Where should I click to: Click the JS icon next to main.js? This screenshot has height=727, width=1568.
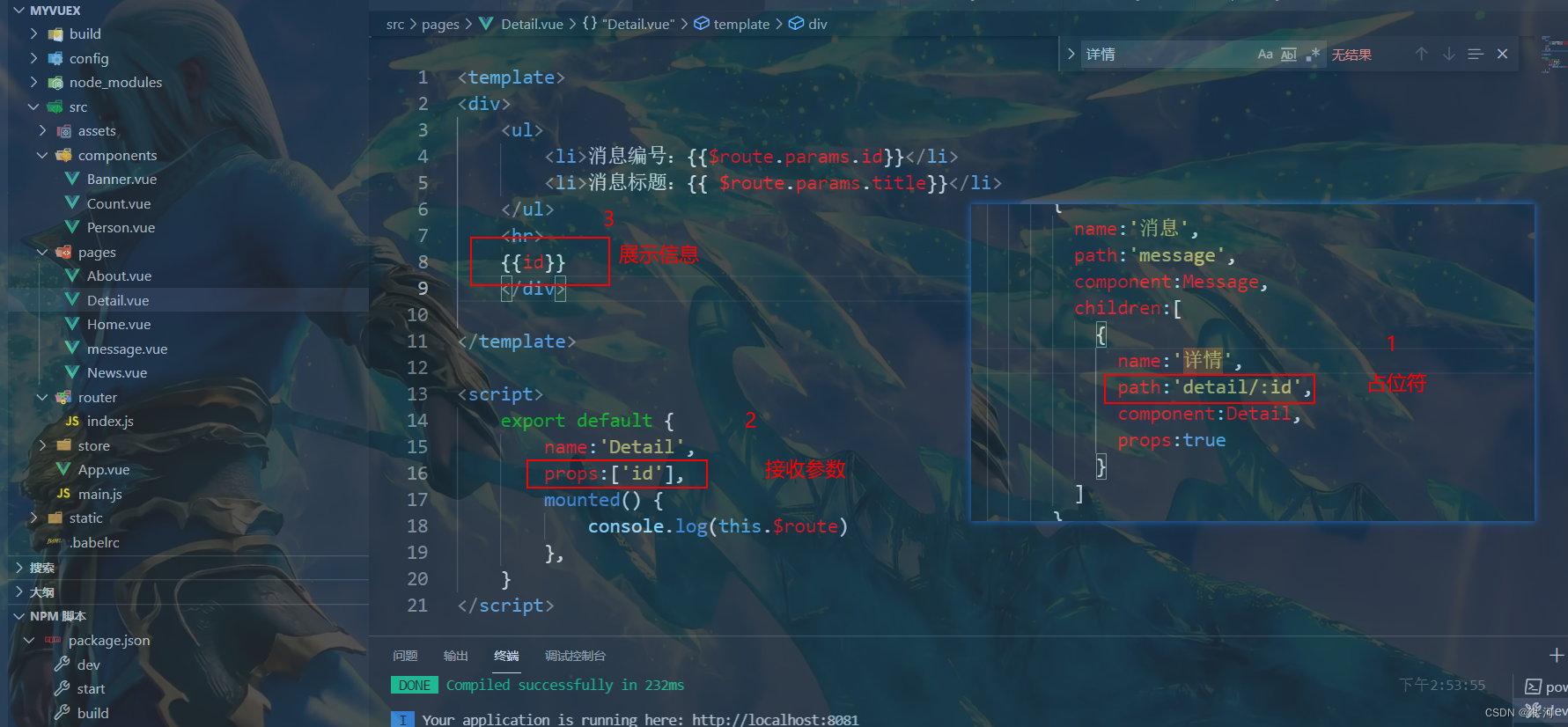click(x=63, y=494)
